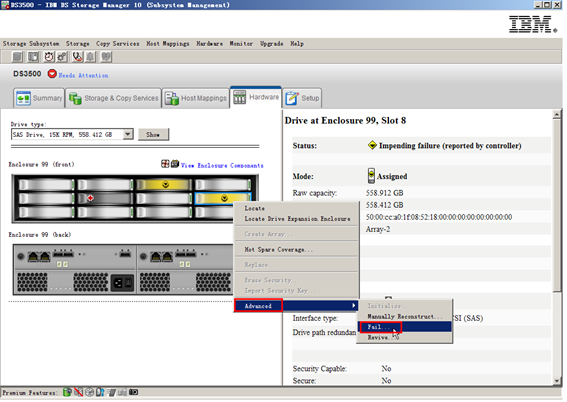This screenshot has width=567, height=402.
Task: Open the Monitor menu
Action: [241, 44]
